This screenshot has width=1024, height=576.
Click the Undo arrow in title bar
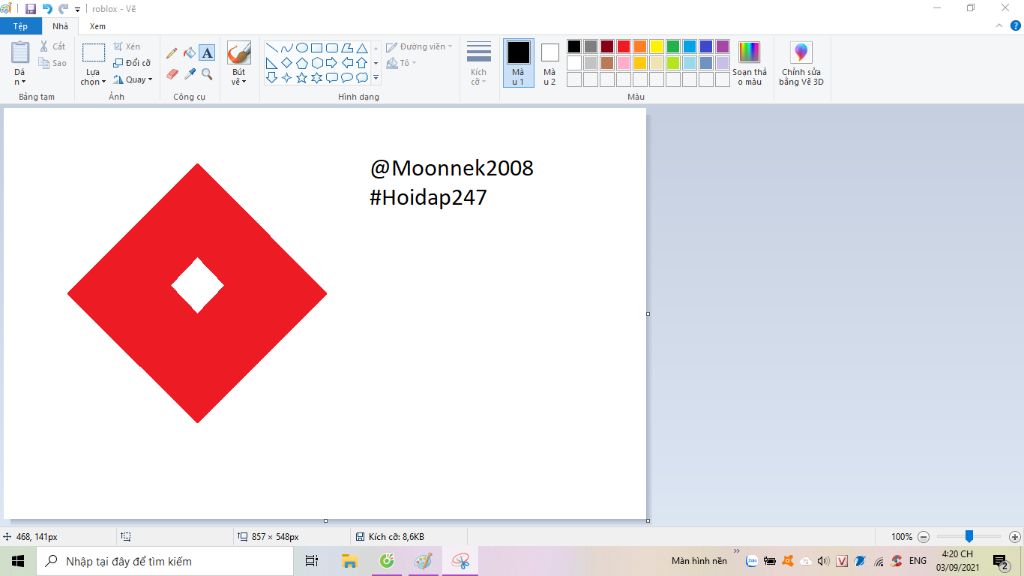[47, 8]
